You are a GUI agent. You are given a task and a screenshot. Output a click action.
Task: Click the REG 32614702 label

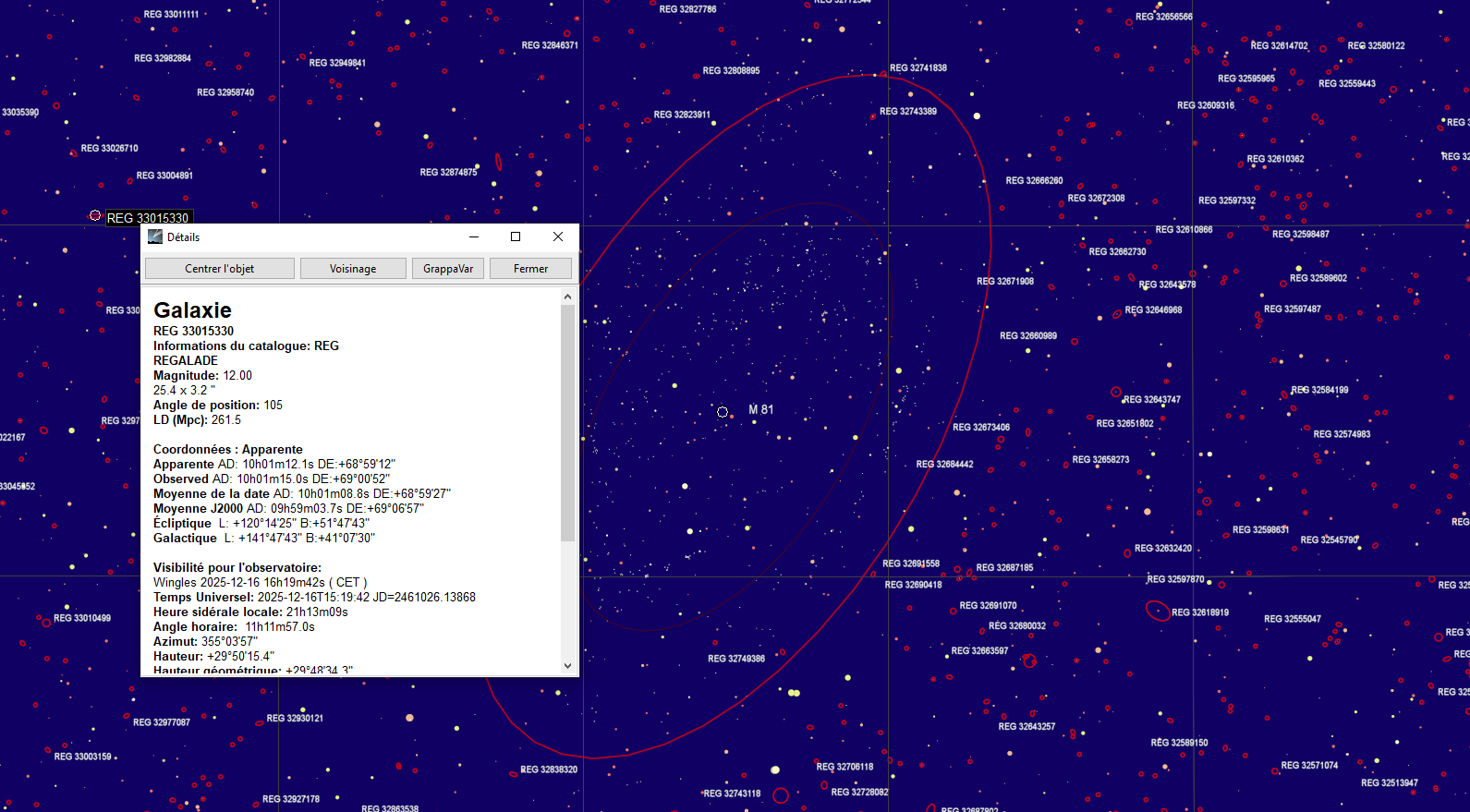pyautogui.click(x=1279, y=45)
